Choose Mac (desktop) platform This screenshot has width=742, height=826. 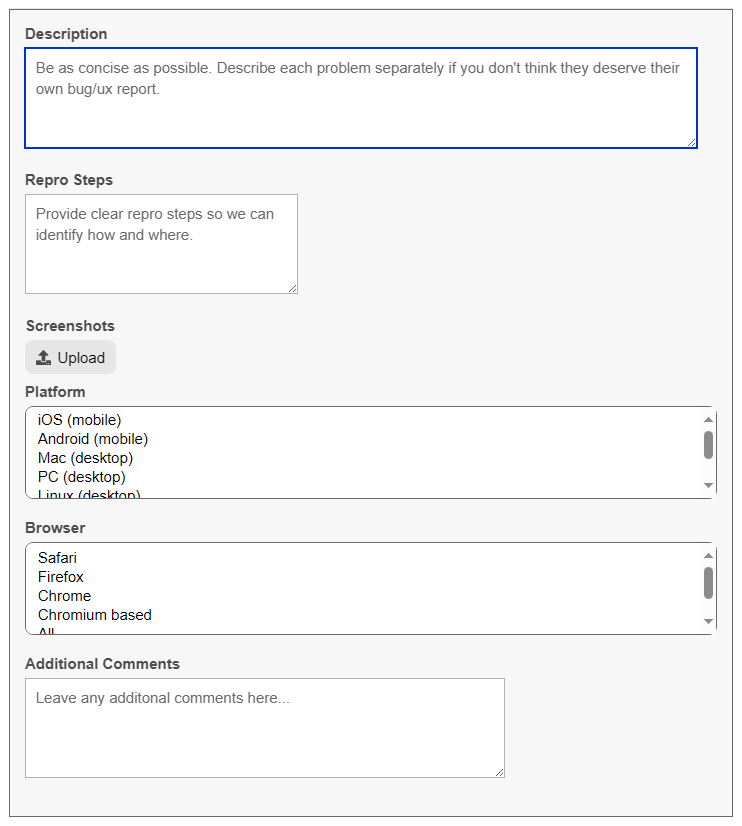point(85,458)
